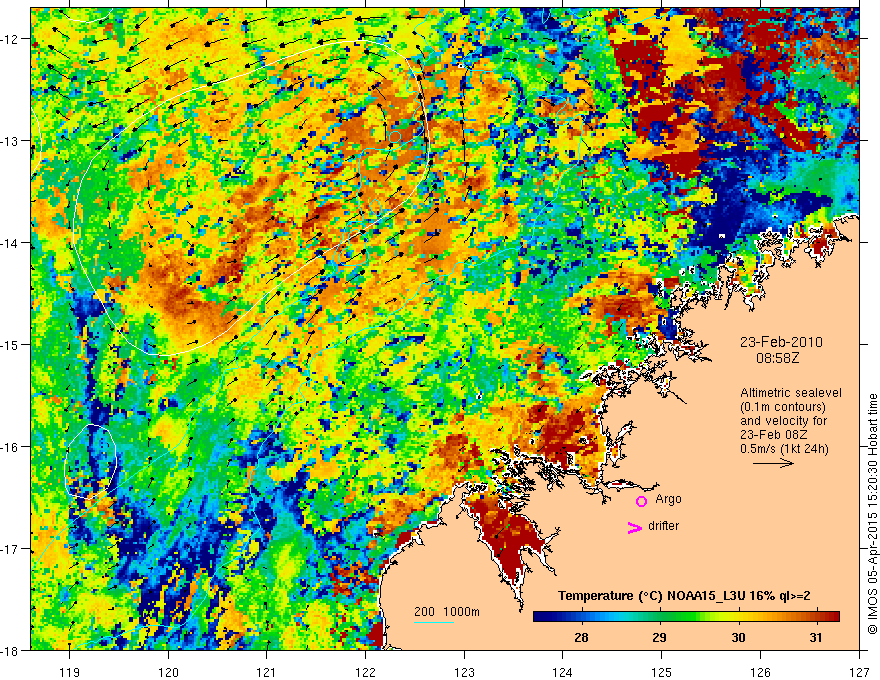Click latitude axis label '-12'
The height and width of the screenshot is (680, 880).
coord(10,39)
